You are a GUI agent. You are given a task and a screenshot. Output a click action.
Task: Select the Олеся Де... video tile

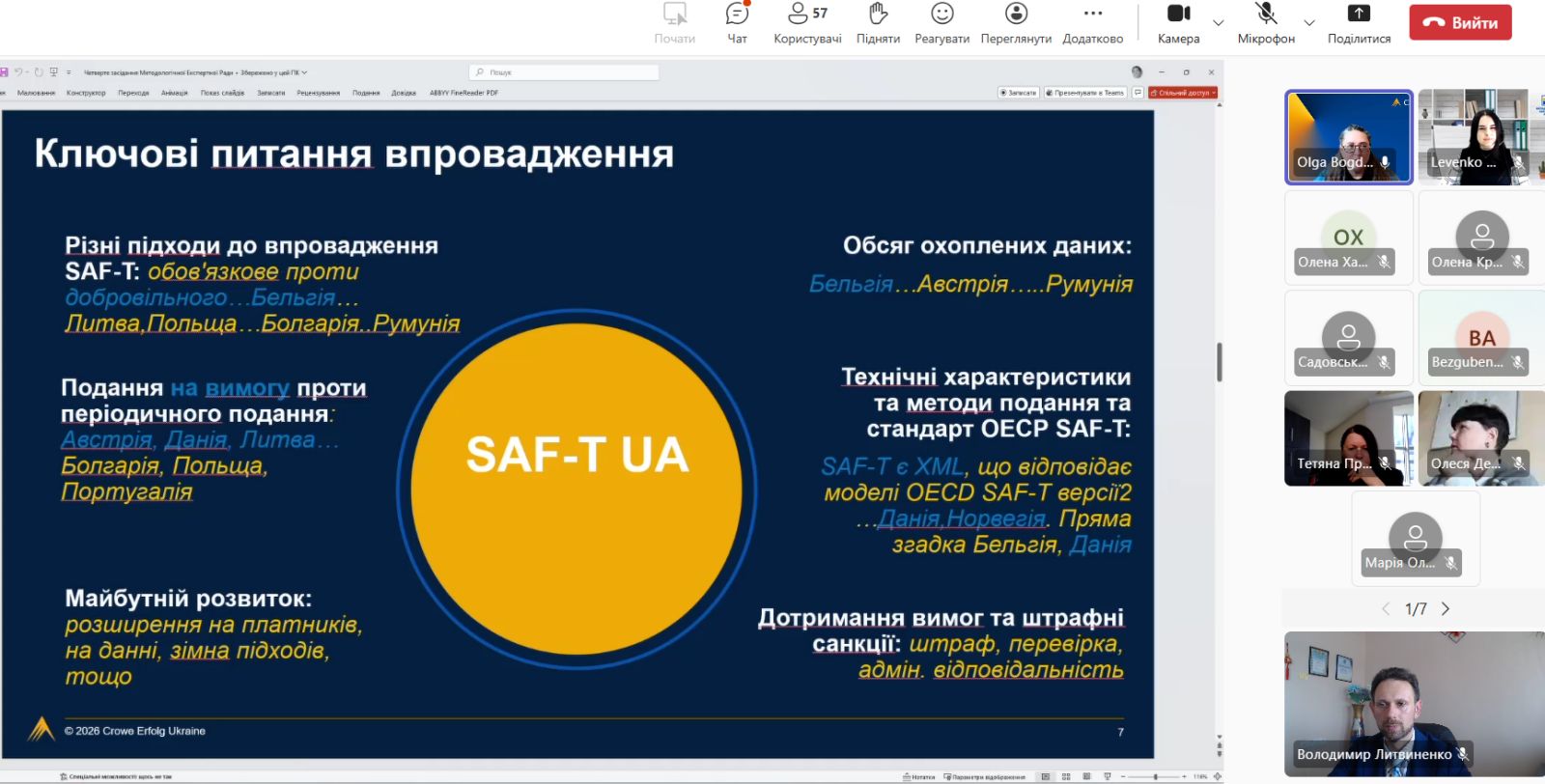[x=1481, y=438]
